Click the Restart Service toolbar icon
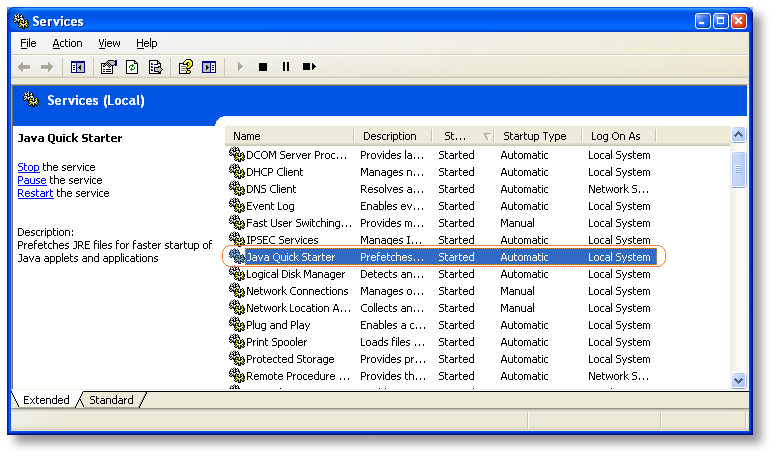The image size is (776, 458). (x=309, y=67)
